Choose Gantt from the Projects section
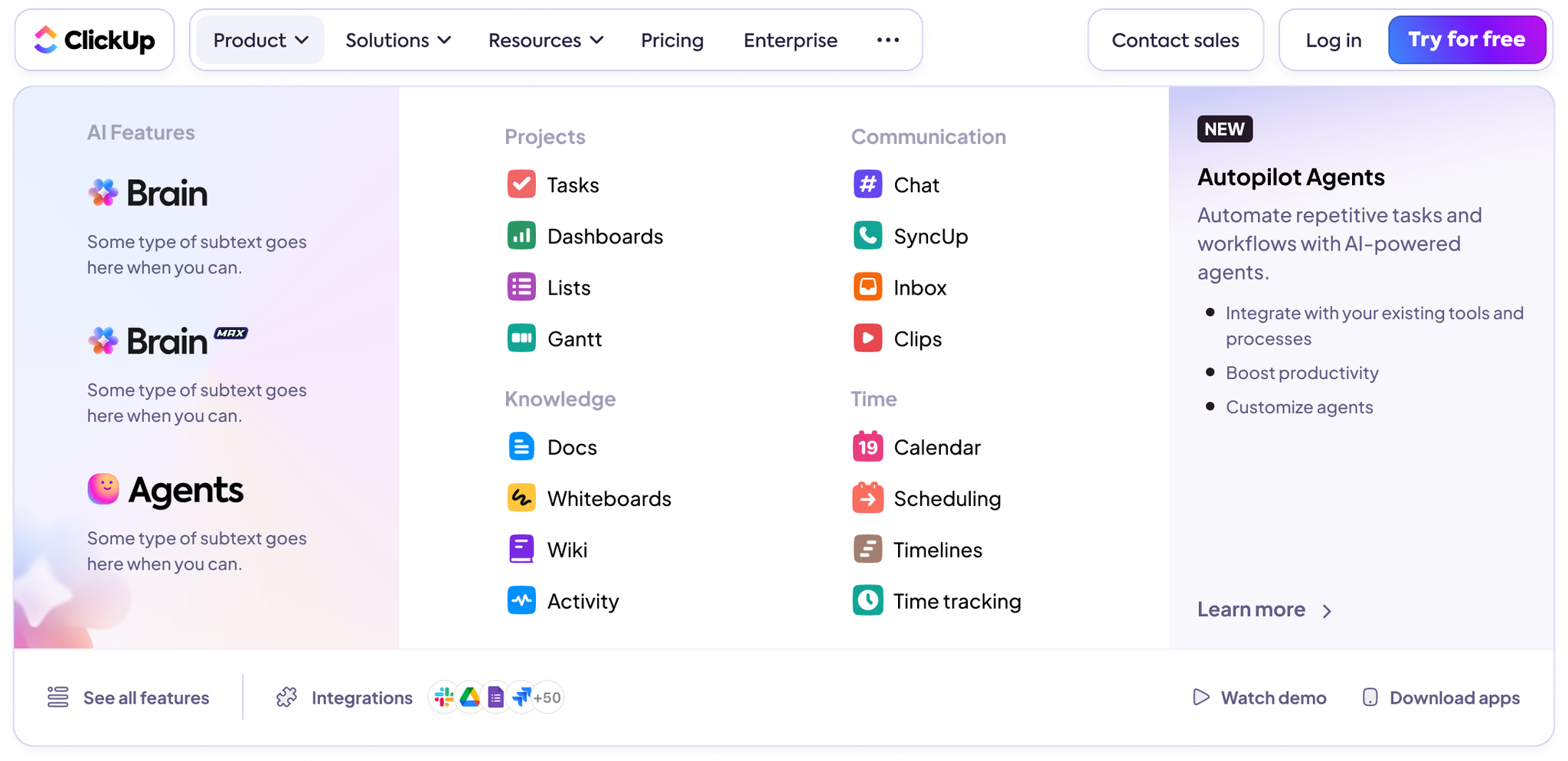 coord(555,338)
